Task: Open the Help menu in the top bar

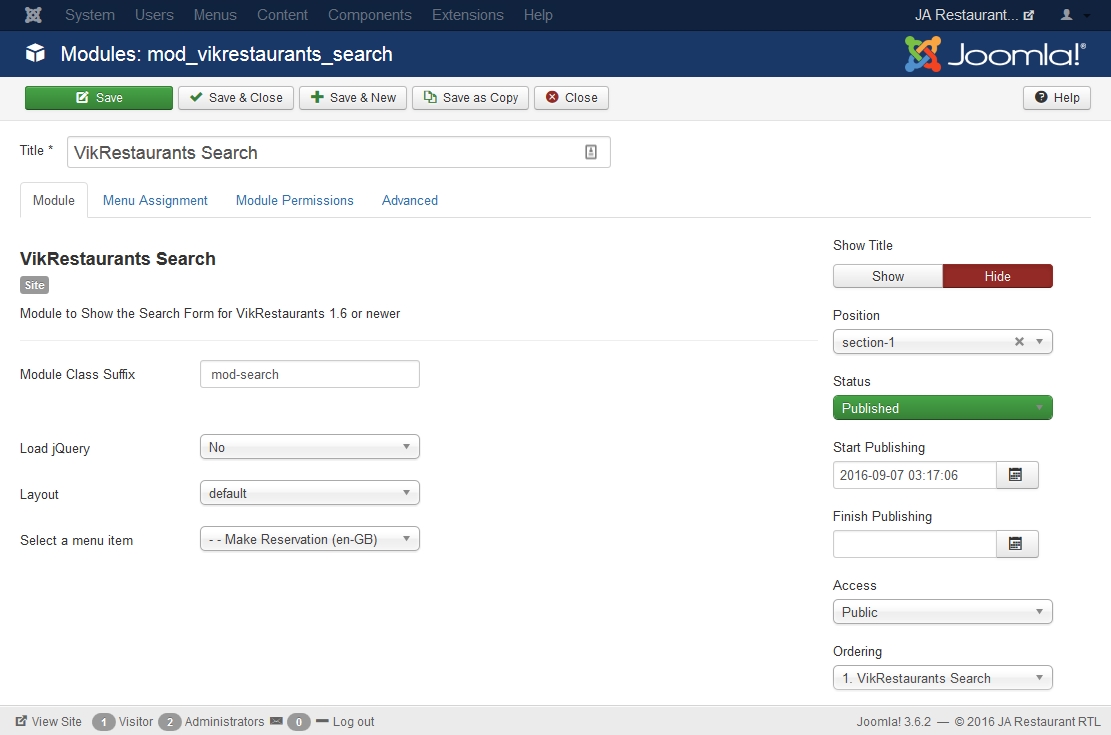Action: [538, 15]
